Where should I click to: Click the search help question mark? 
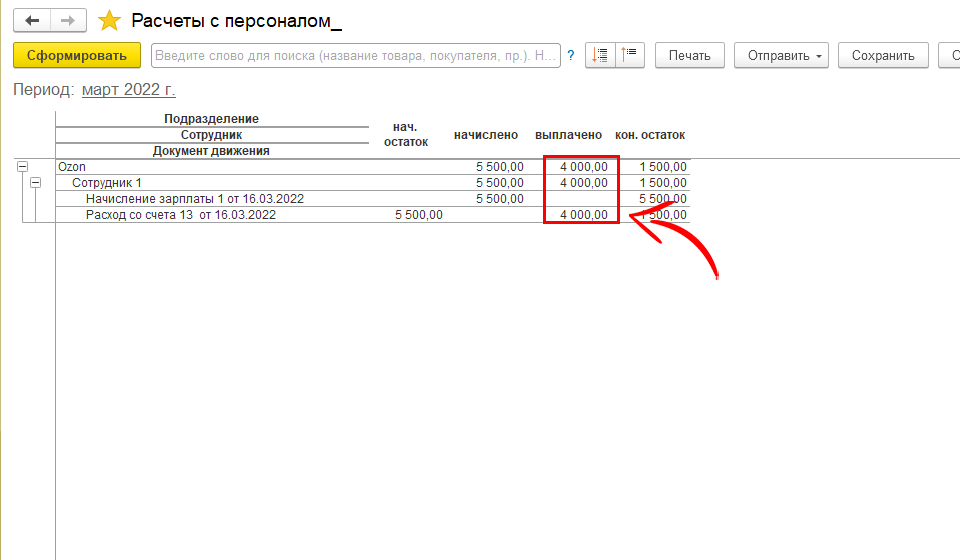tap(571, 56)
